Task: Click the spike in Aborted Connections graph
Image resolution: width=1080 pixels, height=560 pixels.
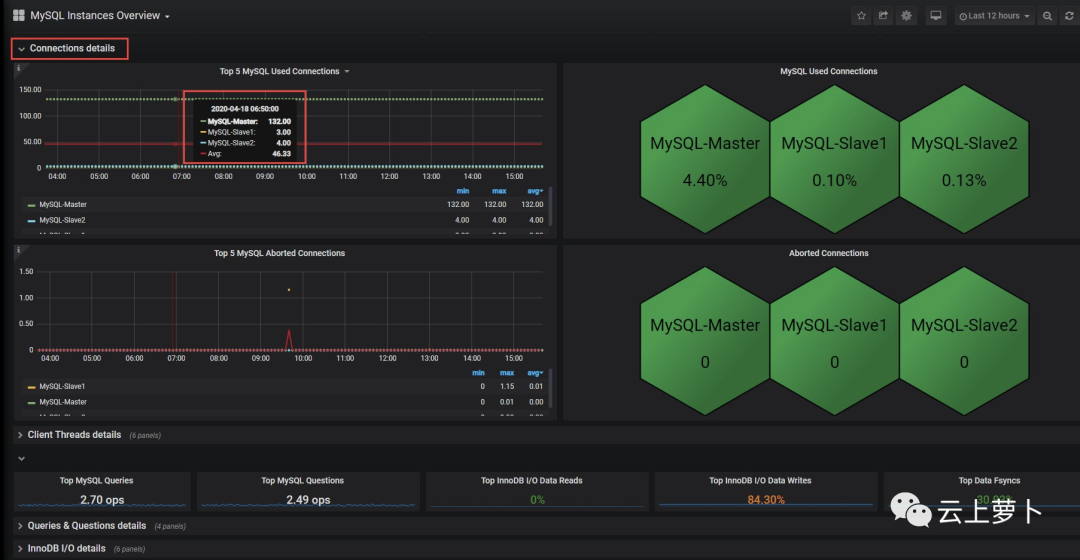Action: [x=289, y=339]
